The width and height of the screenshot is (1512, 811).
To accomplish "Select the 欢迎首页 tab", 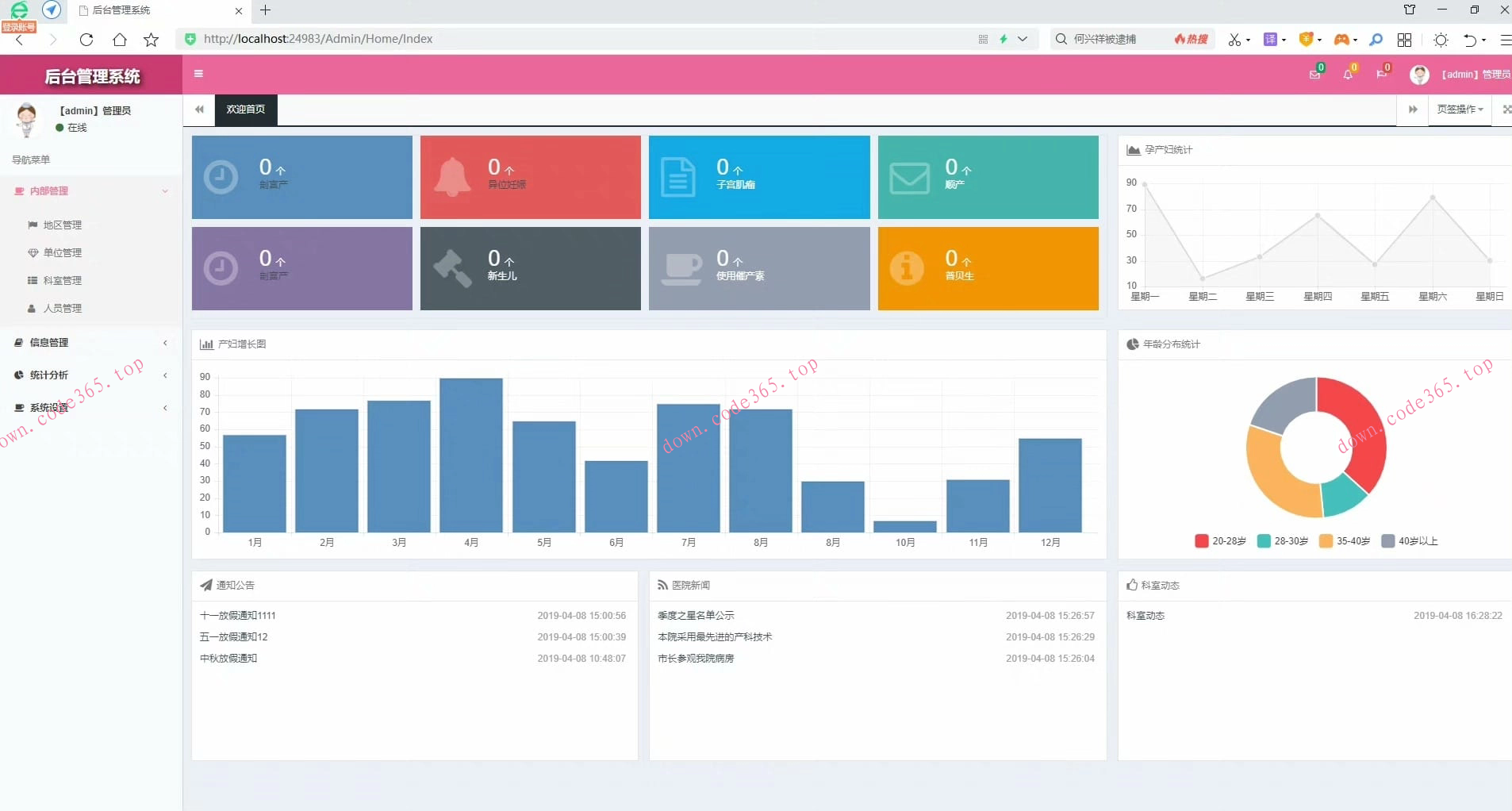I will [x=246, y=110].
